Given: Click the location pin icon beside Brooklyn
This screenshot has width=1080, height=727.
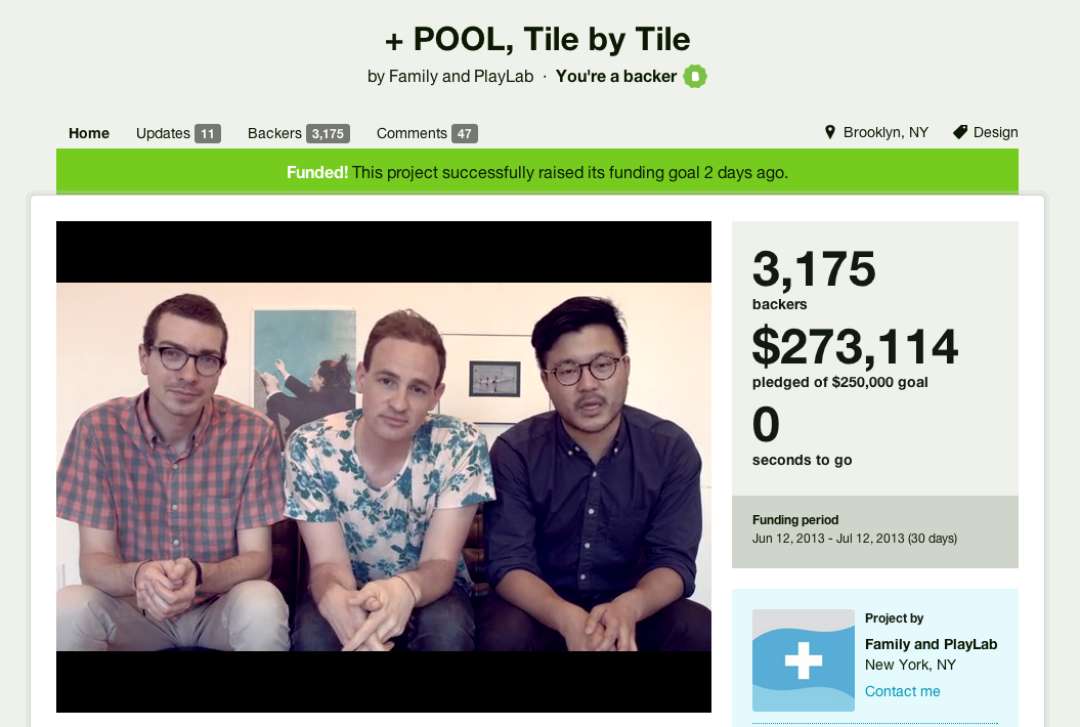Looking at the screenshot, I should click(829, 132).
